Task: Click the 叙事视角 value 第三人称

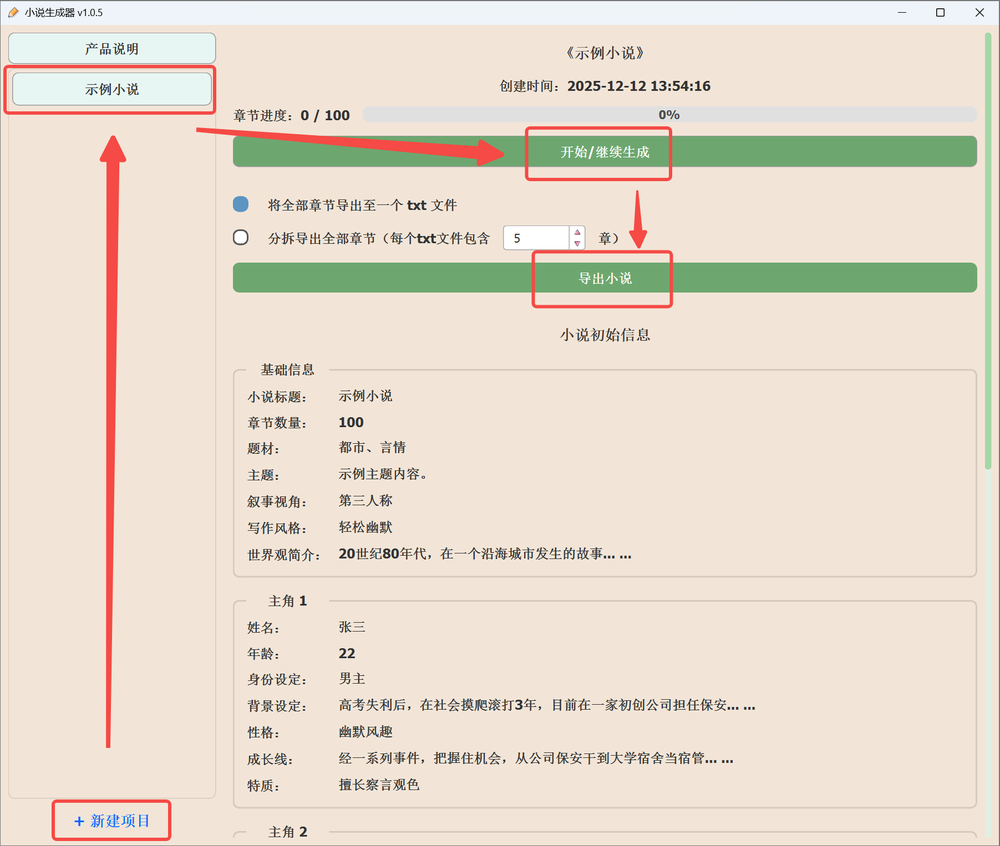Action: click(x=365, y=500)
